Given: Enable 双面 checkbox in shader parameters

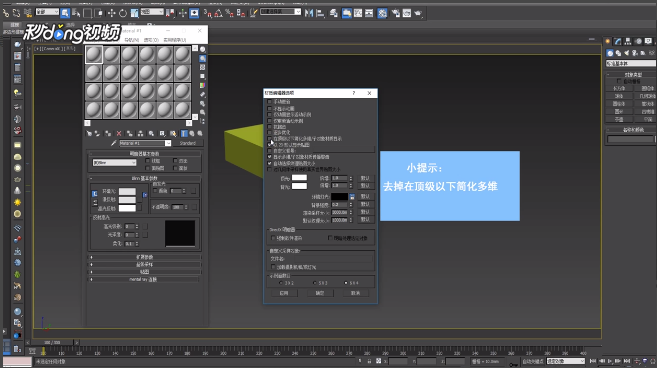Looking at the screenshot, I should click(176, 161).
